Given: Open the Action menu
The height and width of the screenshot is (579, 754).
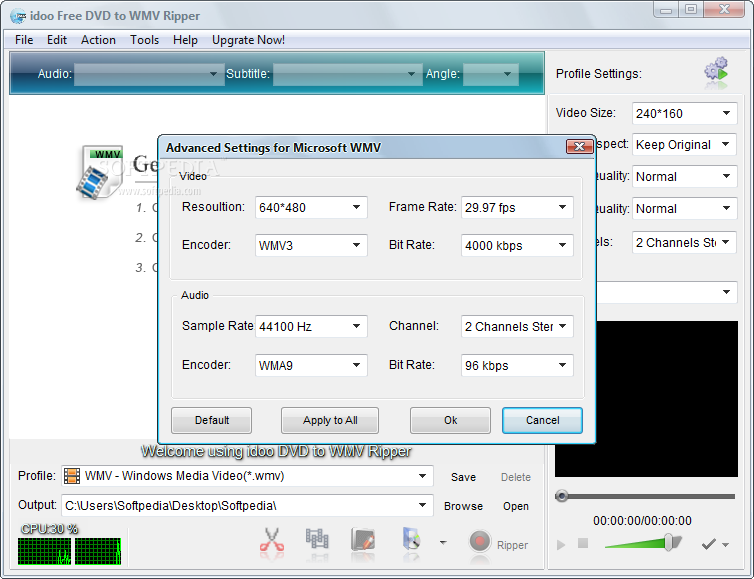Looking at the screenshot, I should pyautogui.click(x=98, y=40).
